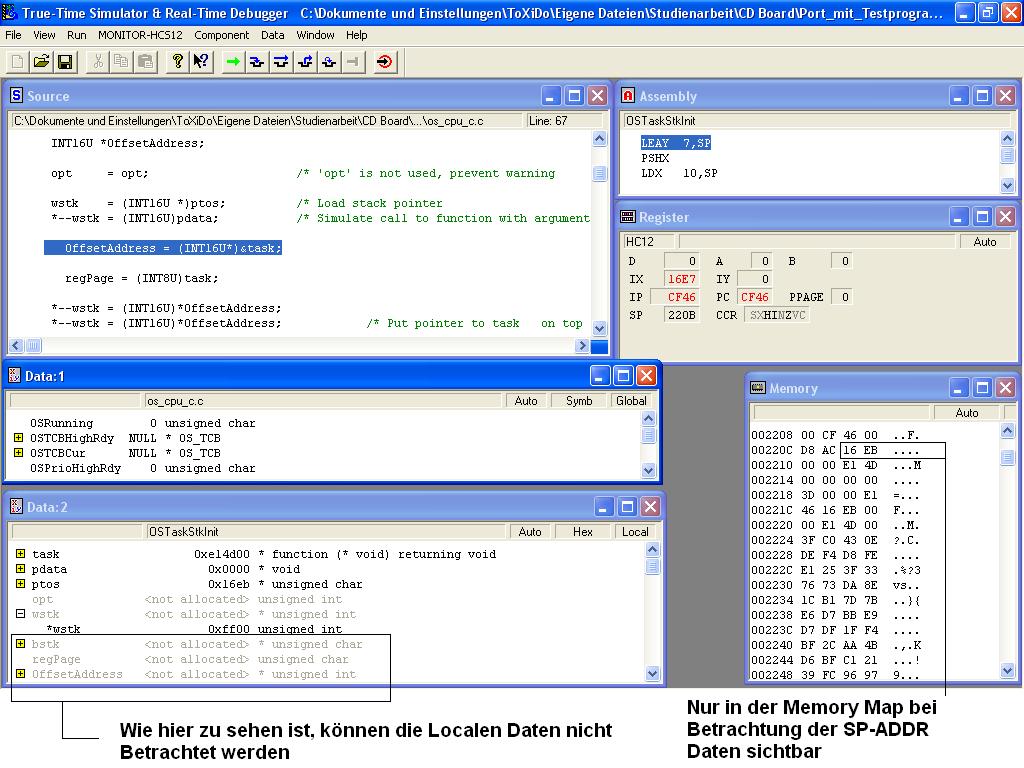Open Help topics with yellow question mark
The image size is (1024, 768).
[178, 62]
